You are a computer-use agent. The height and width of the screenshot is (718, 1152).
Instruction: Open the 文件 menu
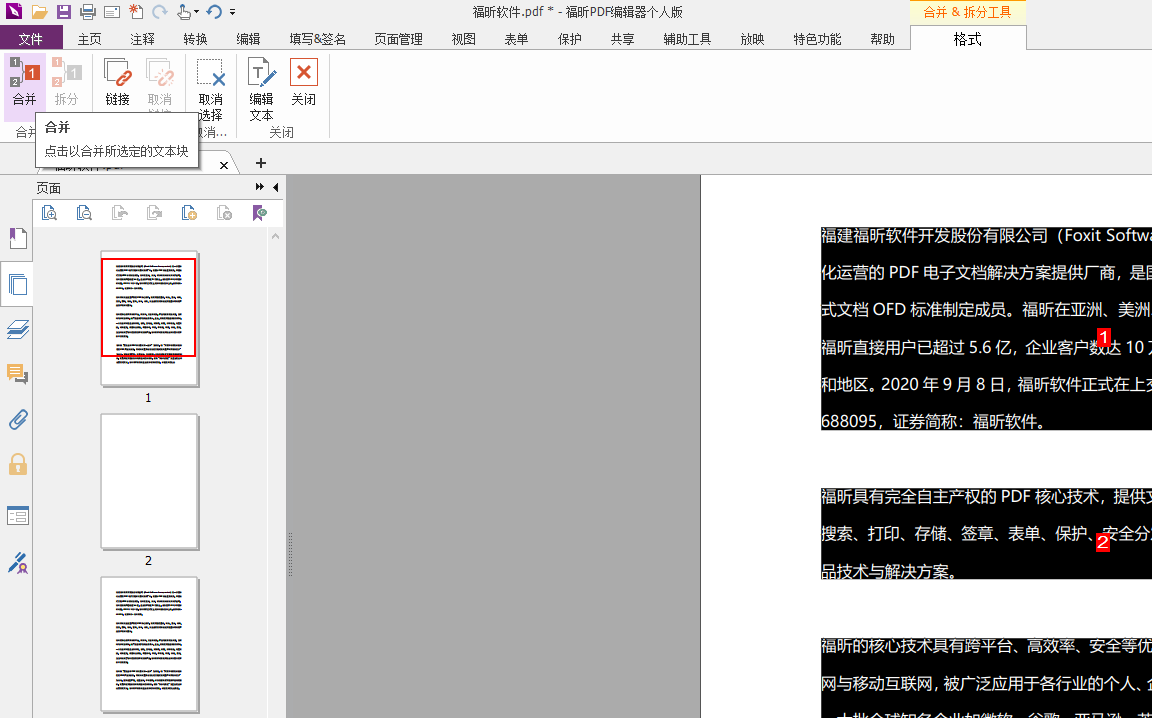point(31,39)
